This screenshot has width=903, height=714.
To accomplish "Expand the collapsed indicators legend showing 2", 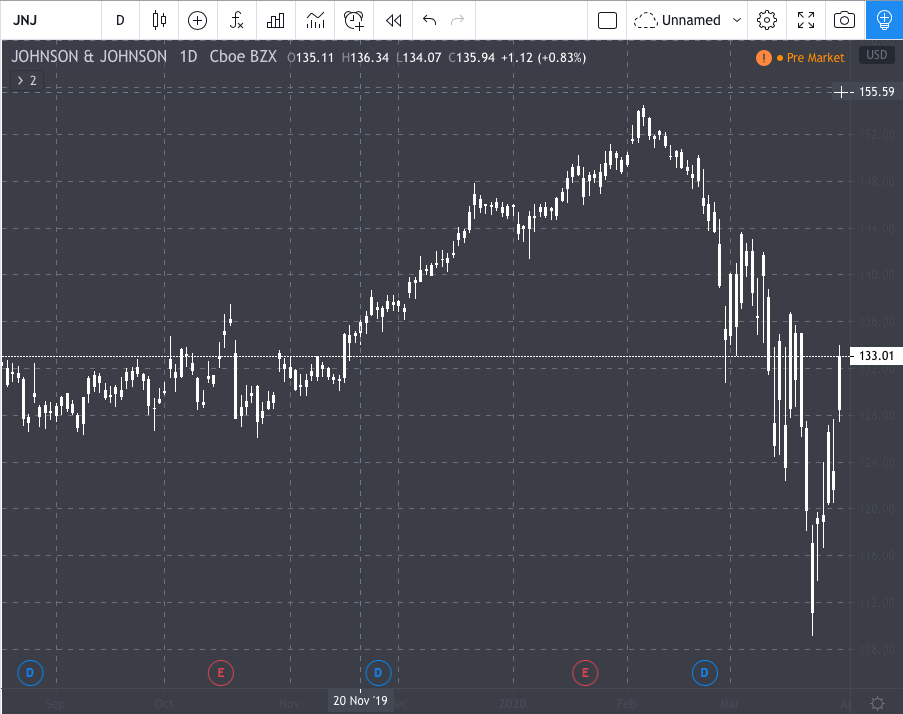I will click(27, 80).
